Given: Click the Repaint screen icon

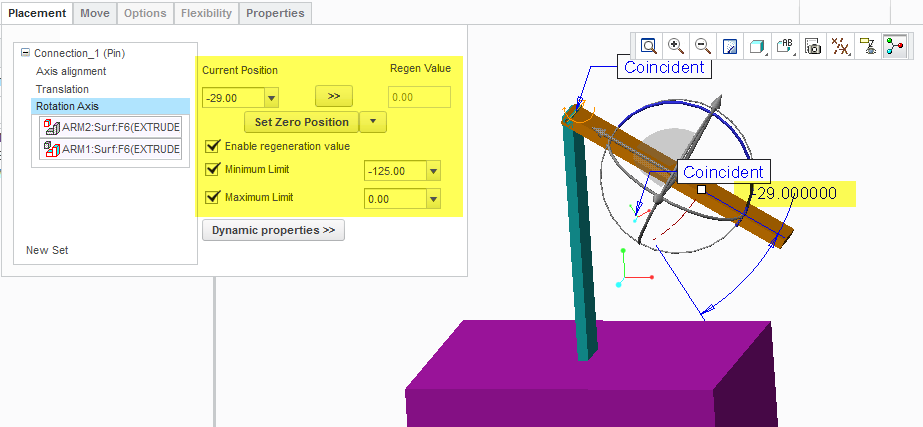Looking at the screenshot, I should (x=730, y=46).
